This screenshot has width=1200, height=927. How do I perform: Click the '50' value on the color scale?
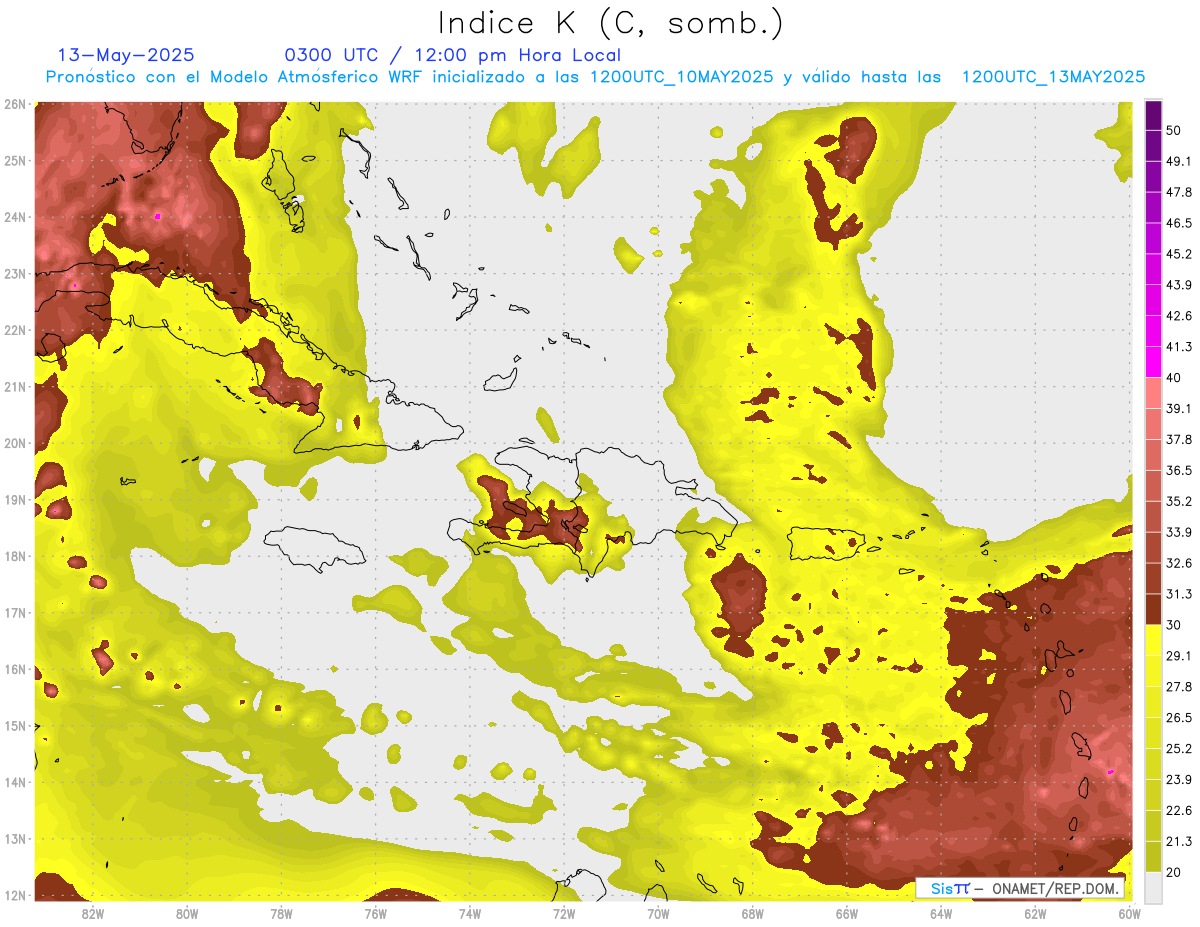(1174, 131)
